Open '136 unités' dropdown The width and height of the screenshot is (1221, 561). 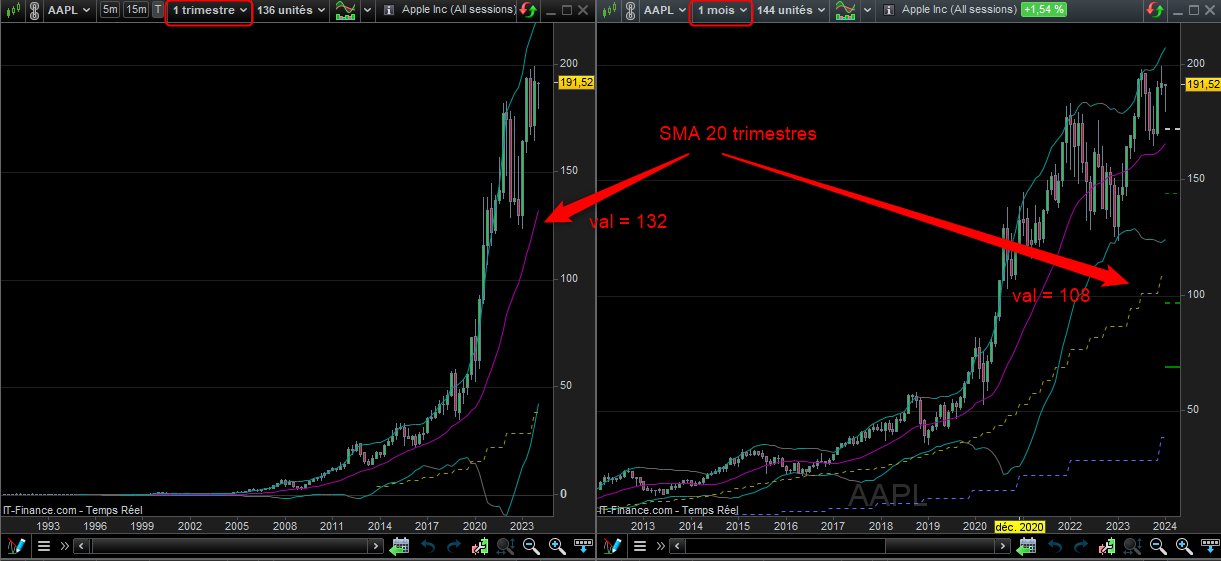click(291, 10)
